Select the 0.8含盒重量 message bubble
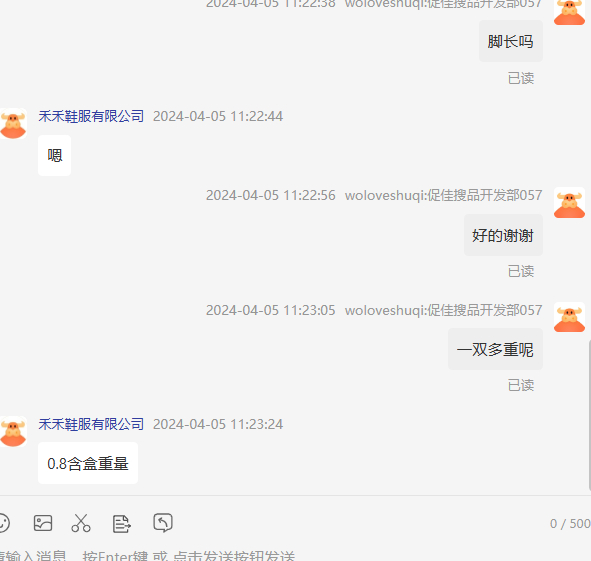 tap(88, 463)
